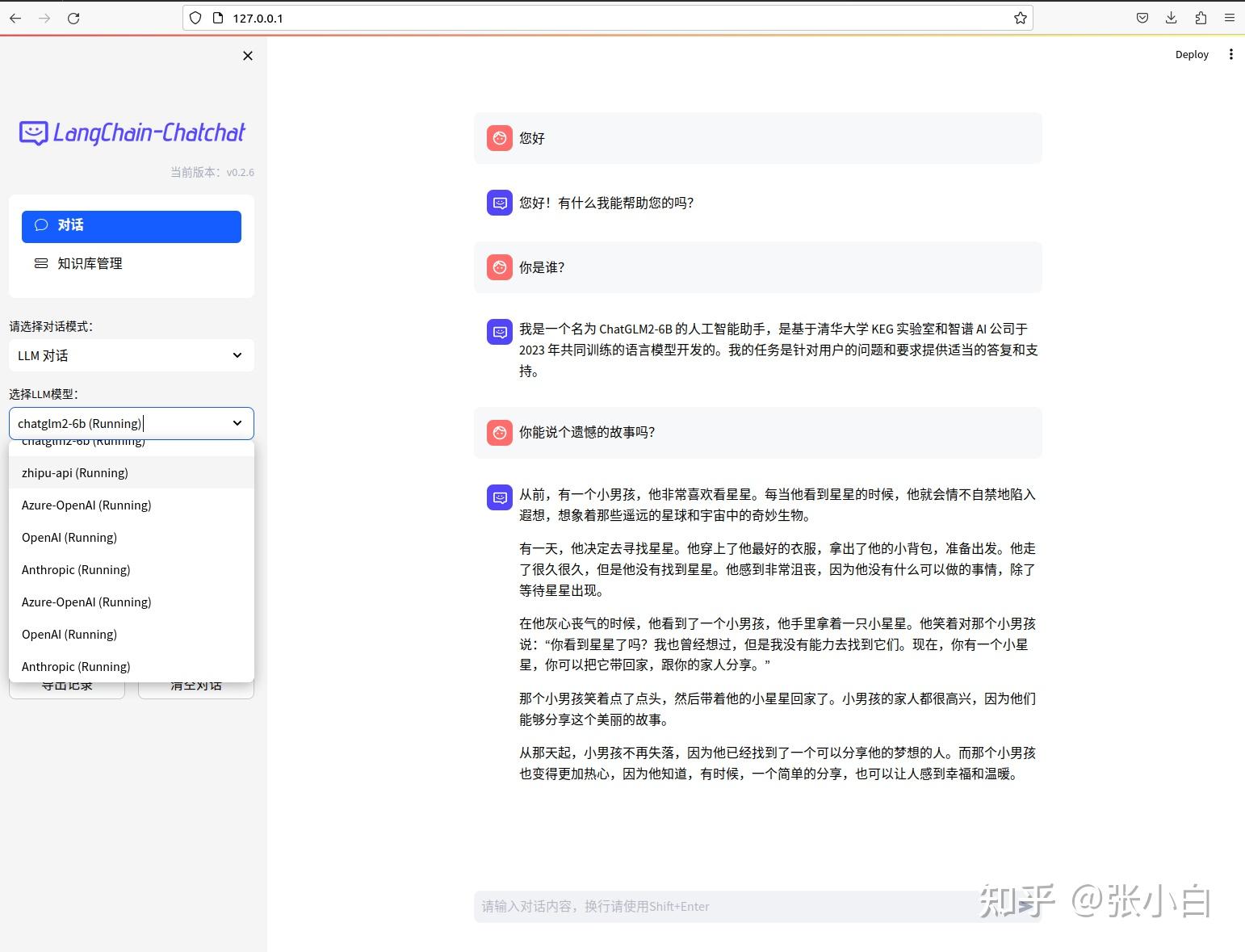
Task: Open the browser extensions menu
Action: [x=1201, y=18]
